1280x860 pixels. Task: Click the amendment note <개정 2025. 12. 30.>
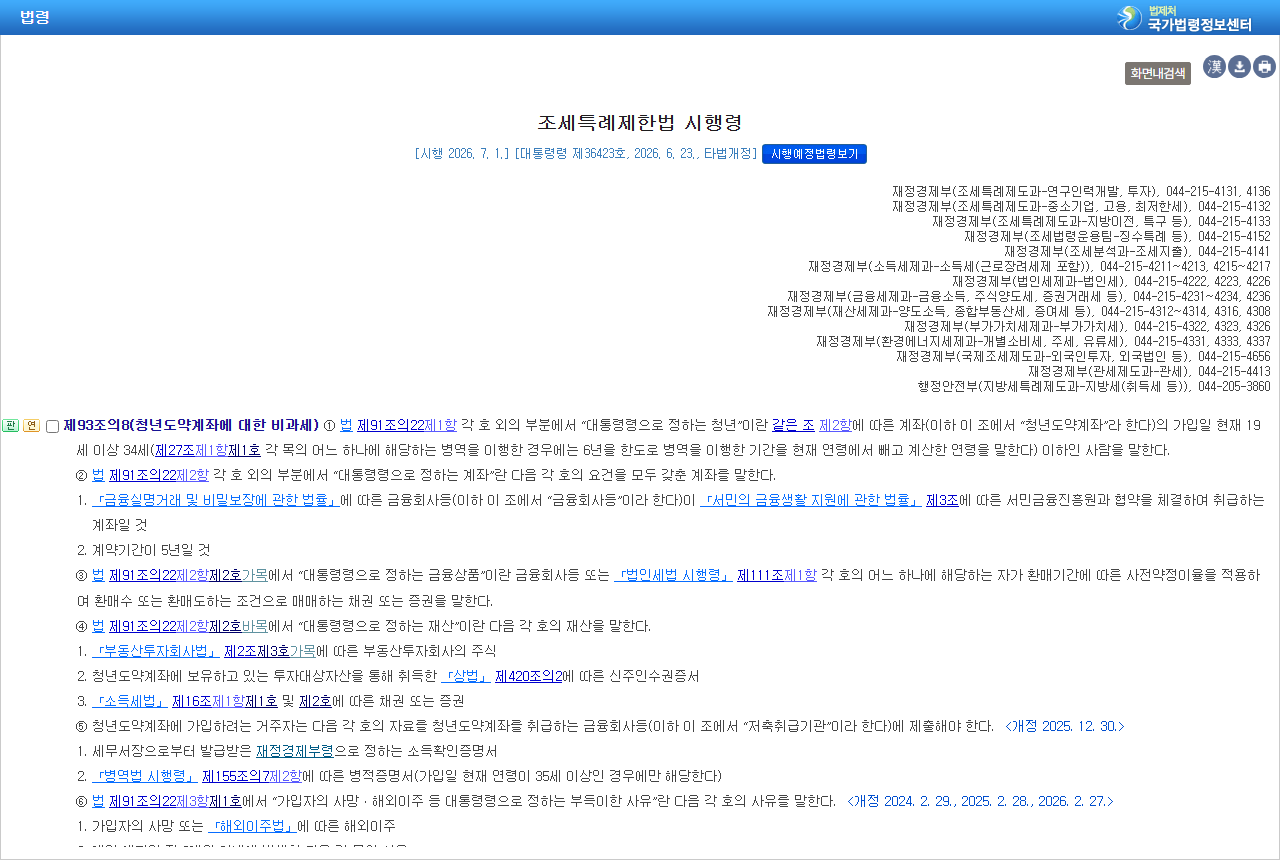[1065, 726]
